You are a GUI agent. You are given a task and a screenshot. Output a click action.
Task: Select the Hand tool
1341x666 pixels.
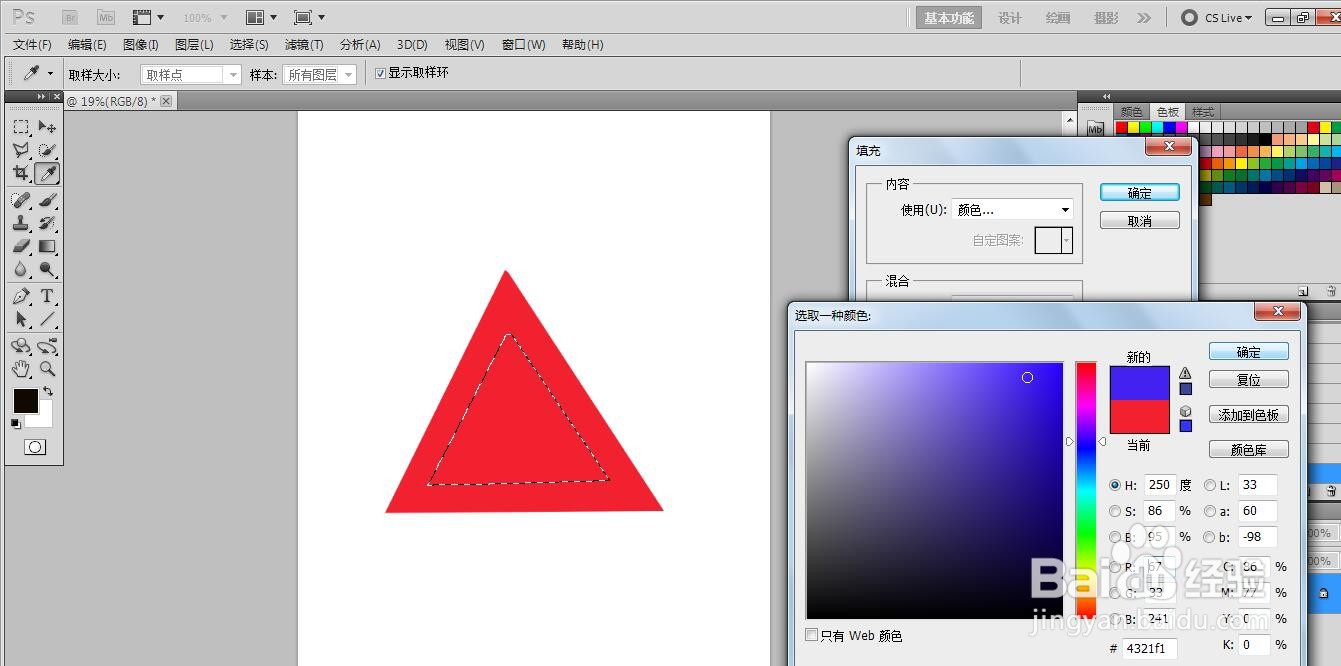pyautogui.click(x=21, y=369)
